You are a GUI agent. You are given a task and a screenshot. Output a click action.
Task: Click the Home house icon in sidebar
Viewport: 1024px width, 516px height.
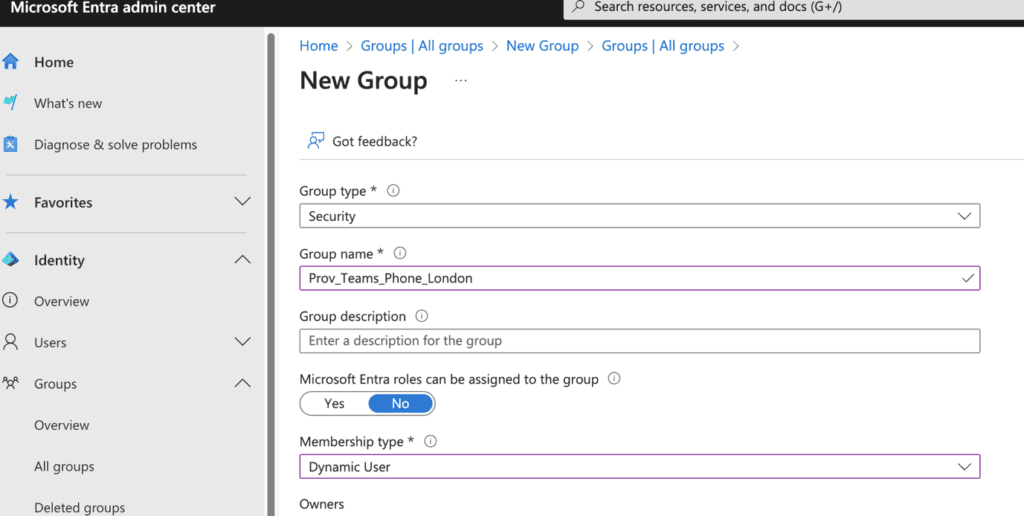pyautogui.click(x=10, y=62)
